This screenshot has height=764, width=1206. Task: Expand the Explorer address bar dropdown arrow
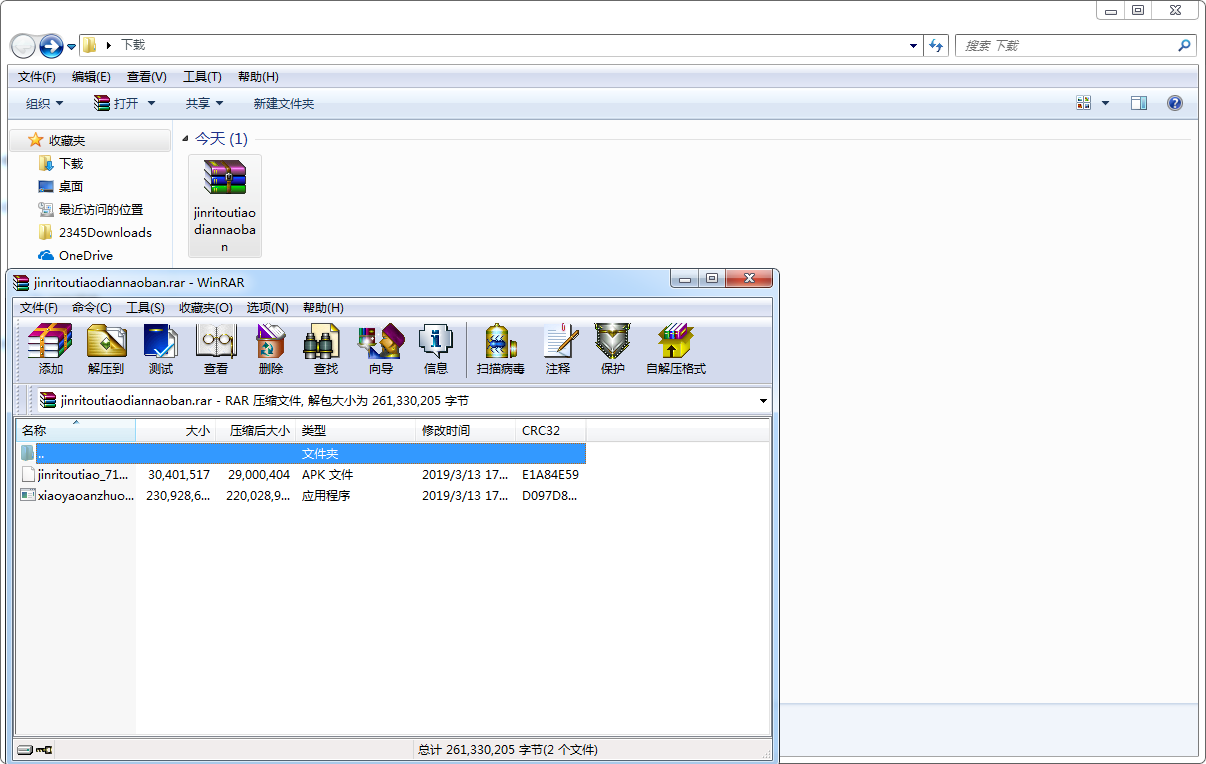point(913,45)
